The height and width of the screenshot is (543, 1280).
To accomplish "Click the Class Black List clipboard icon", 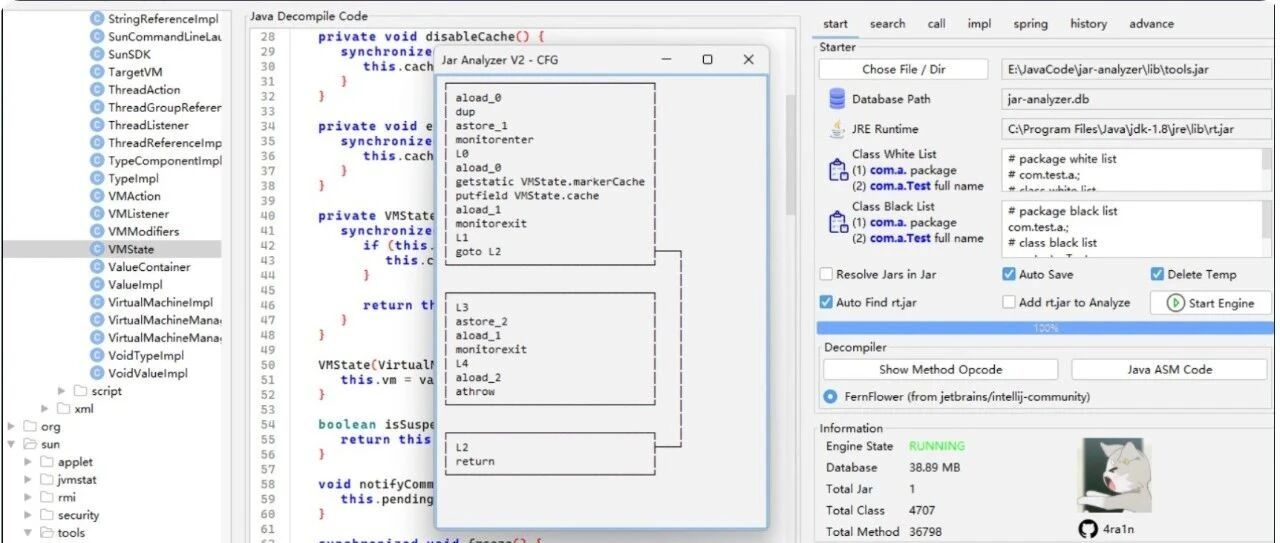I will (x=838, y=222).
